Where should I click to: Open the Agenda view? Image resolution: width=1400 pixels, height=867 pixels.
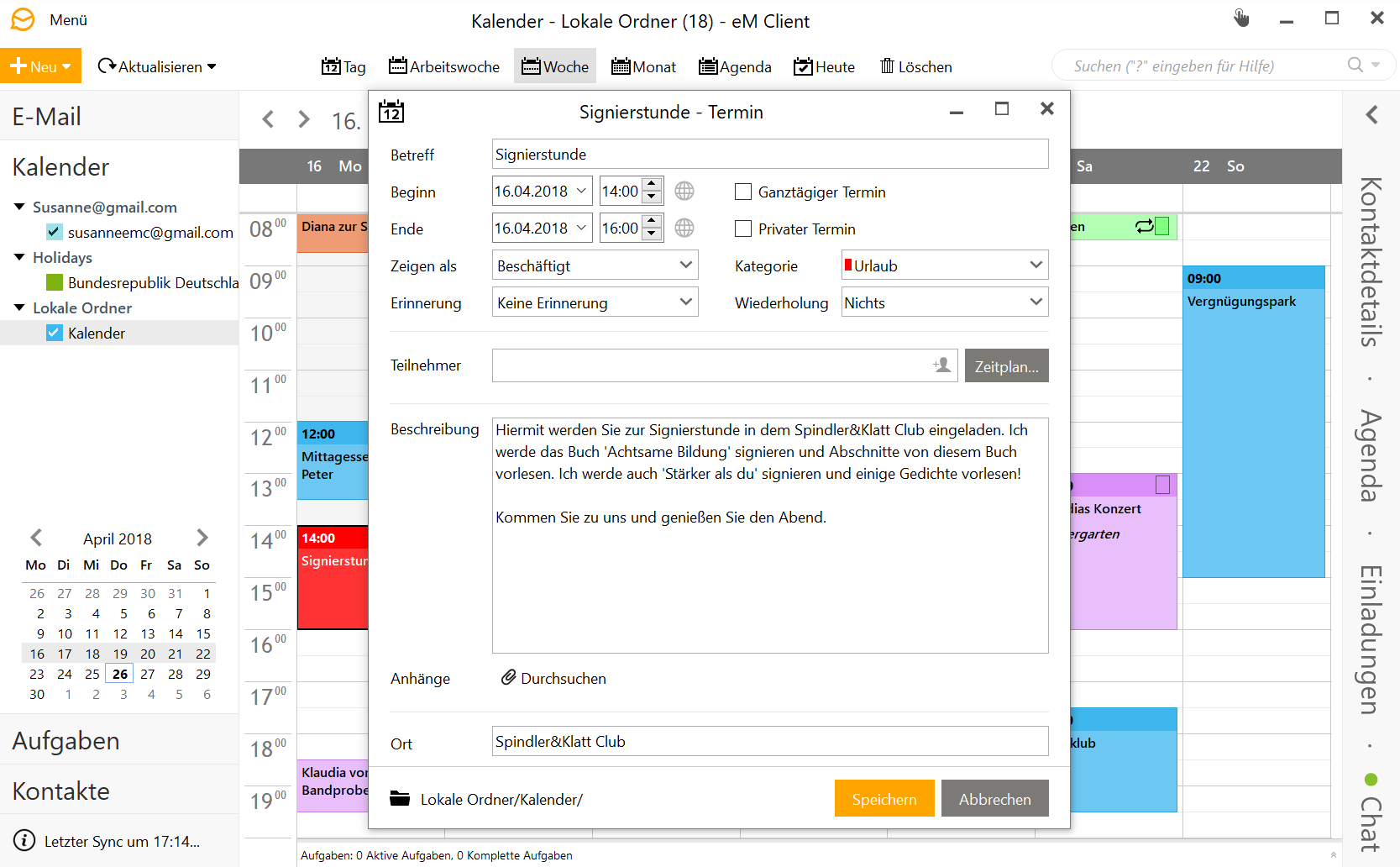[x=735, y=66]
